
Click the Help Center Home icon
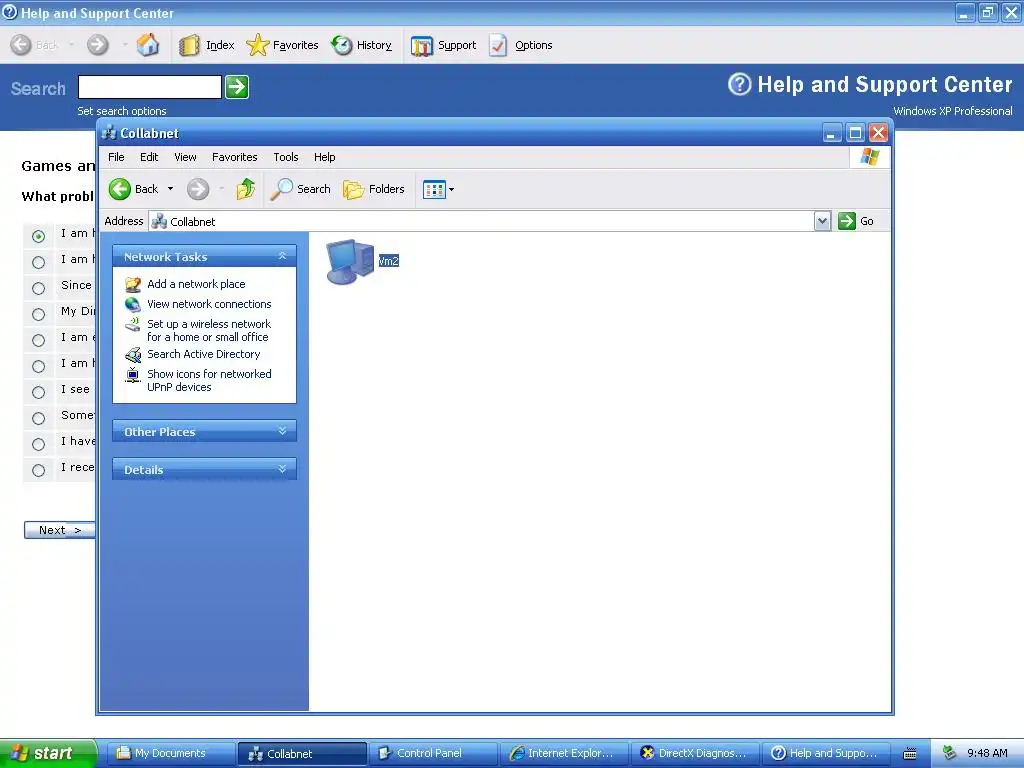148,45
